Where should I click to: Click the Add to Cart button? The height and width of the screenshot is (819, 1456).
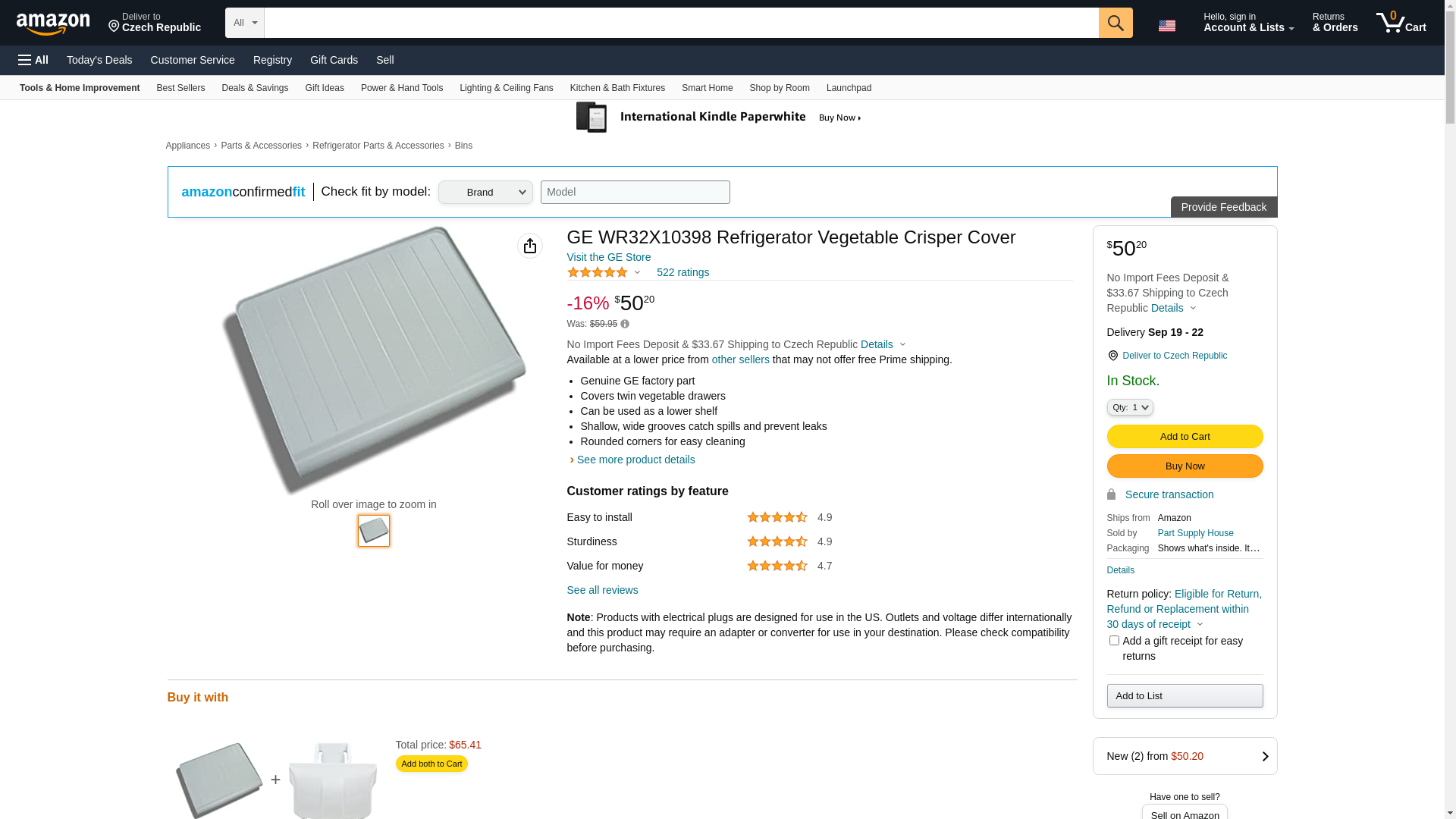point(1185,437)
